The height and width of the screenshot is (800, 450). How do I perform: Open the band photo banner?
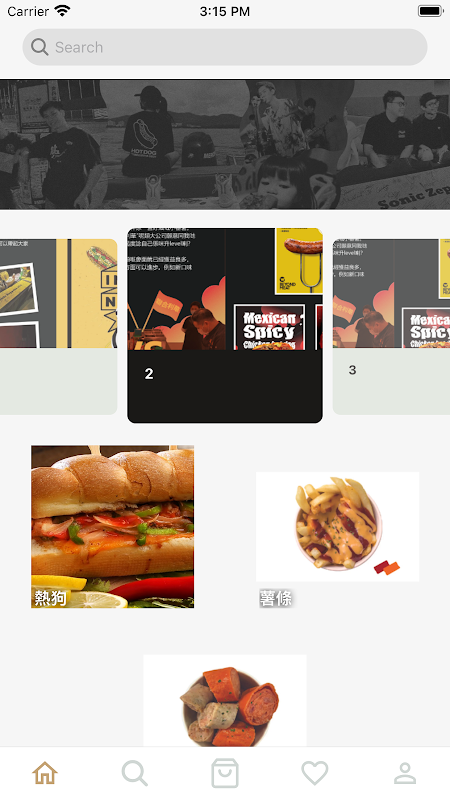[x=225, y=144]
